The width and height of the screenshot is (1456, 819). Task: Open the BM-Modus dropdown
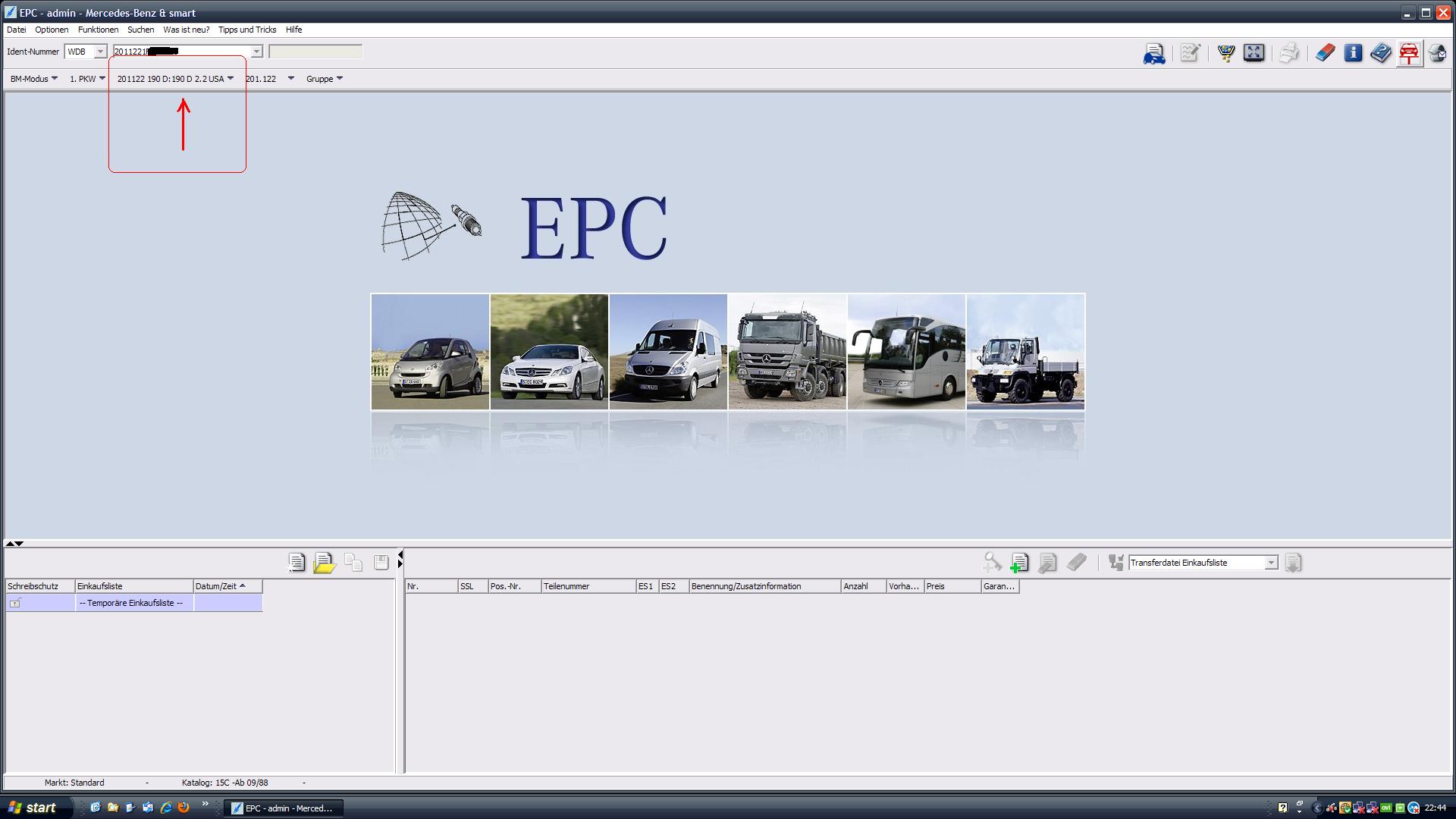pos(34,79)
